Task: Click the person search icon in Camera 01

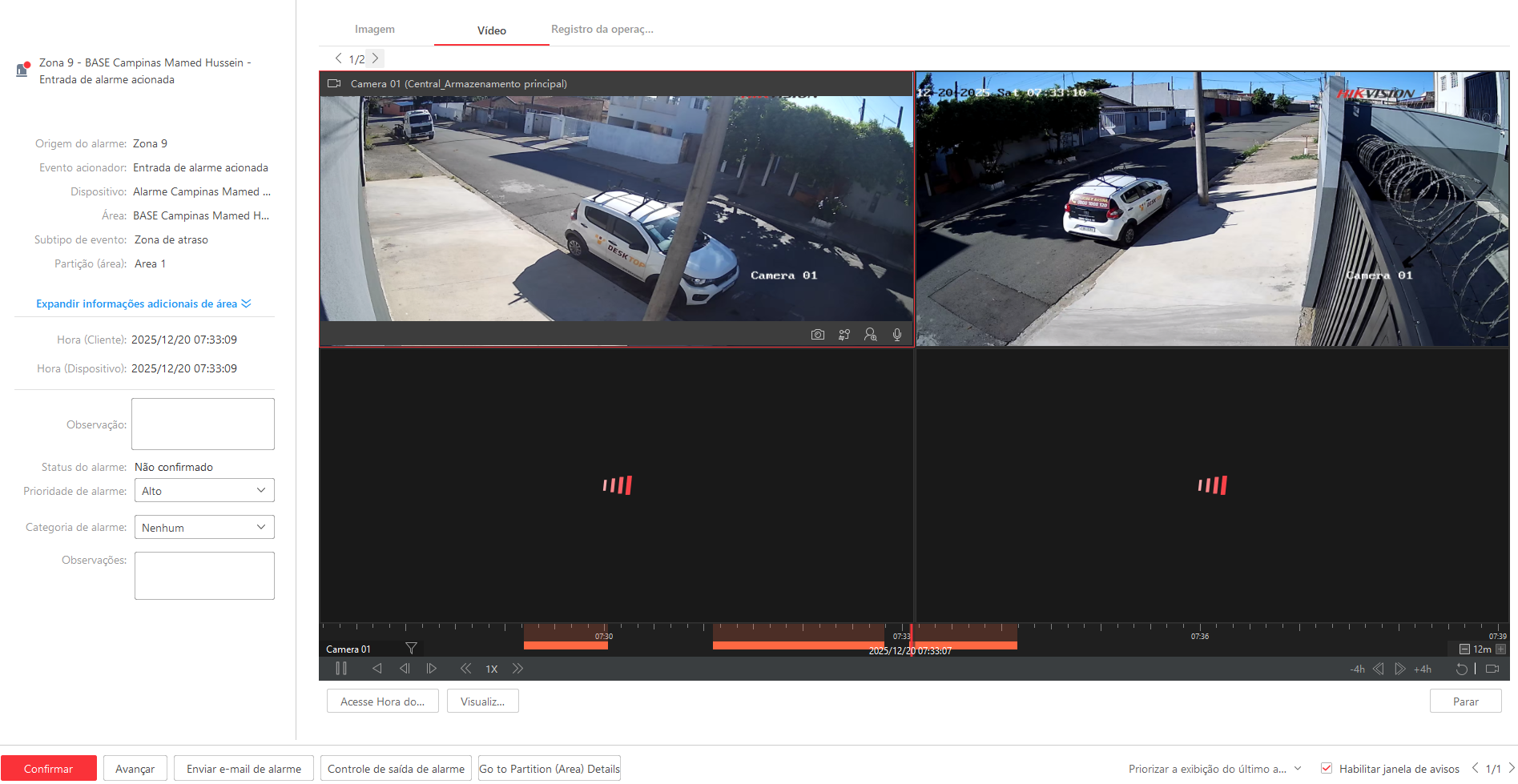Action: pos(870,335)
